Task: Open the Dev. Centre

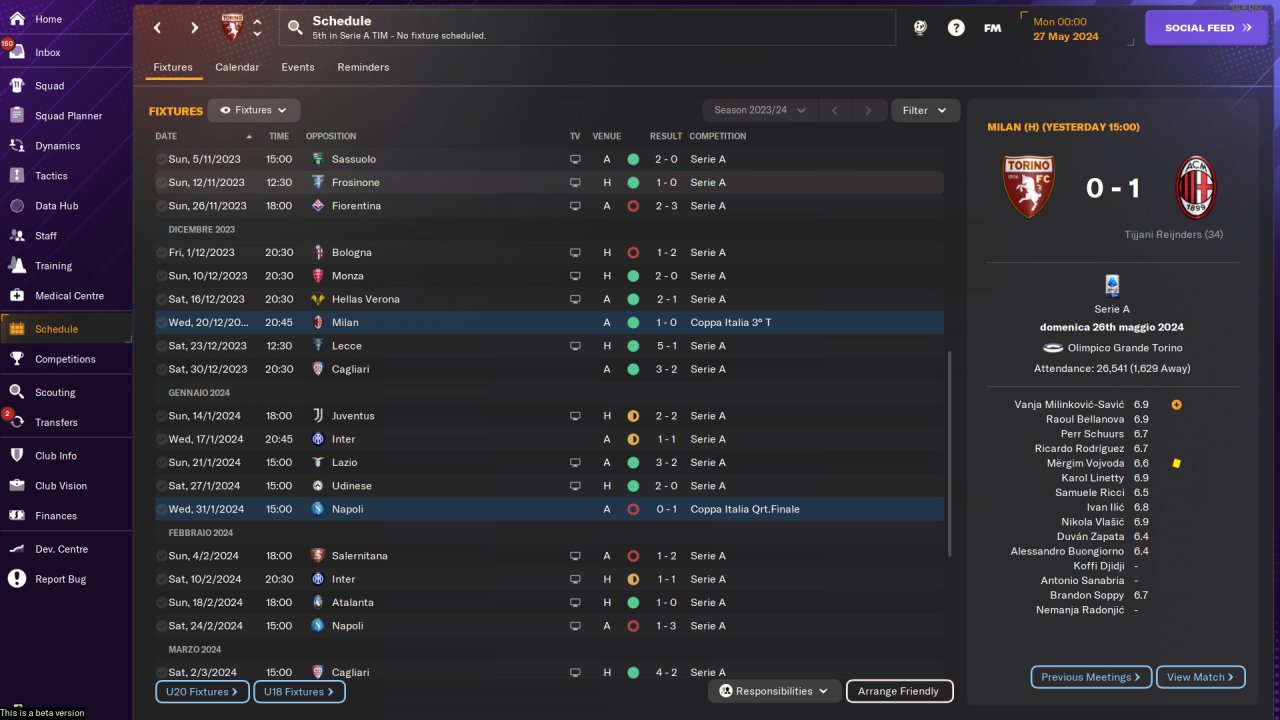Action: 61,549
